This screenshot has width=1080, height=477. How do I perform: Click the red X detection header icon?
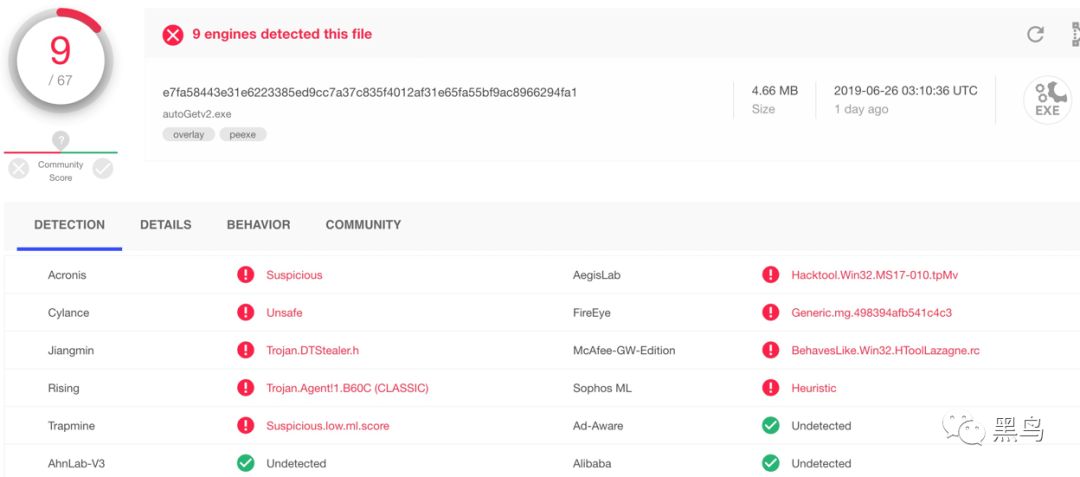tap(173, 35)
